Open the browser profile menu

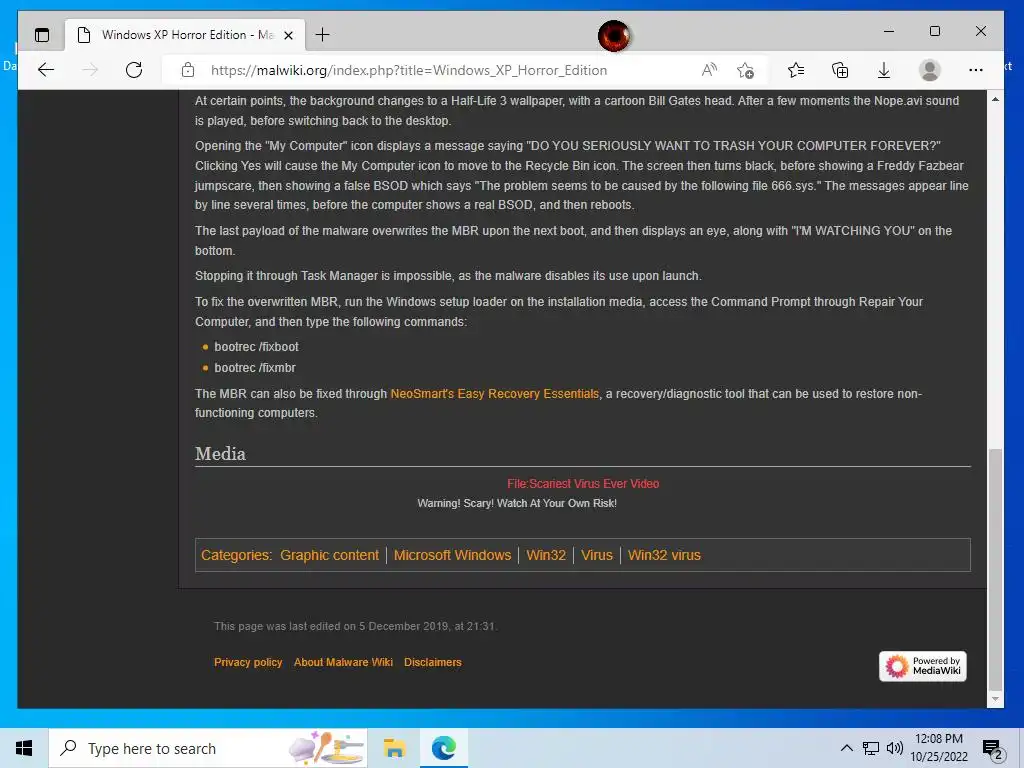929,70
